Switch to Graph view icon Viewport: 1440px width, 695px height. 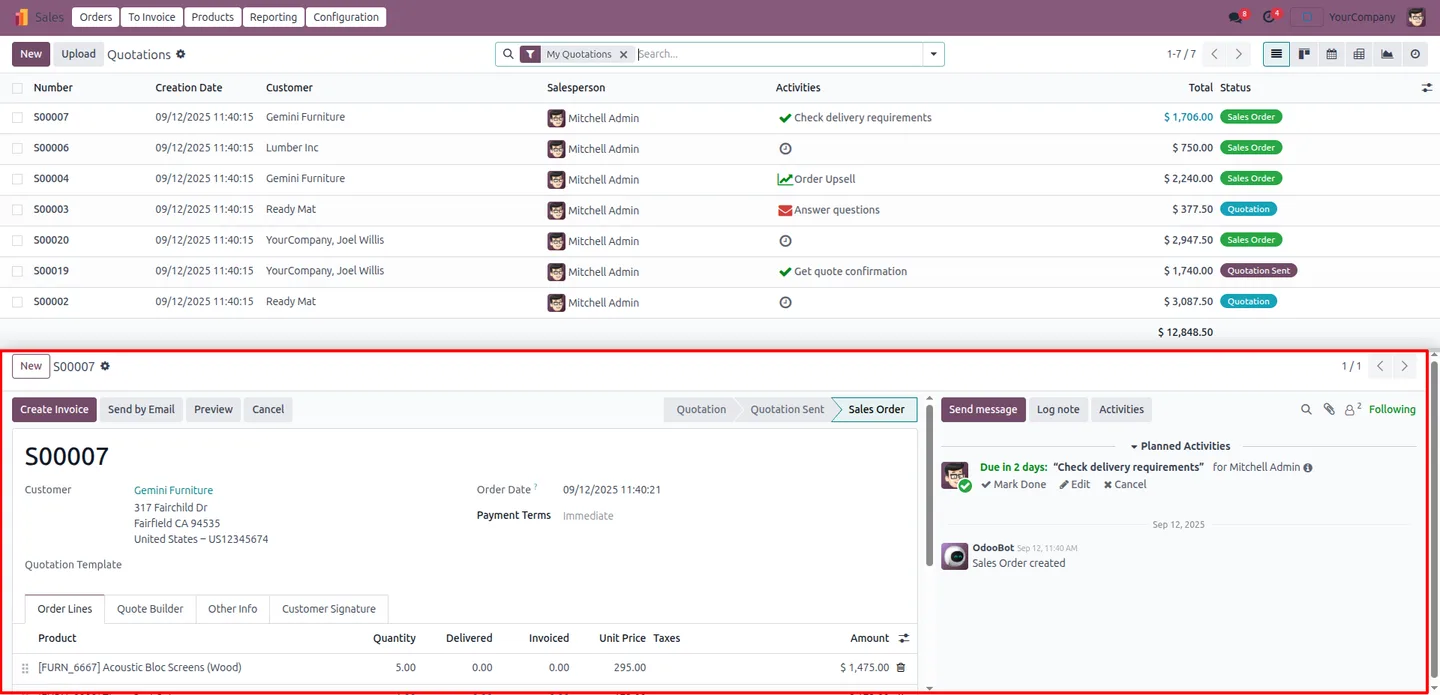(1387, 54)
